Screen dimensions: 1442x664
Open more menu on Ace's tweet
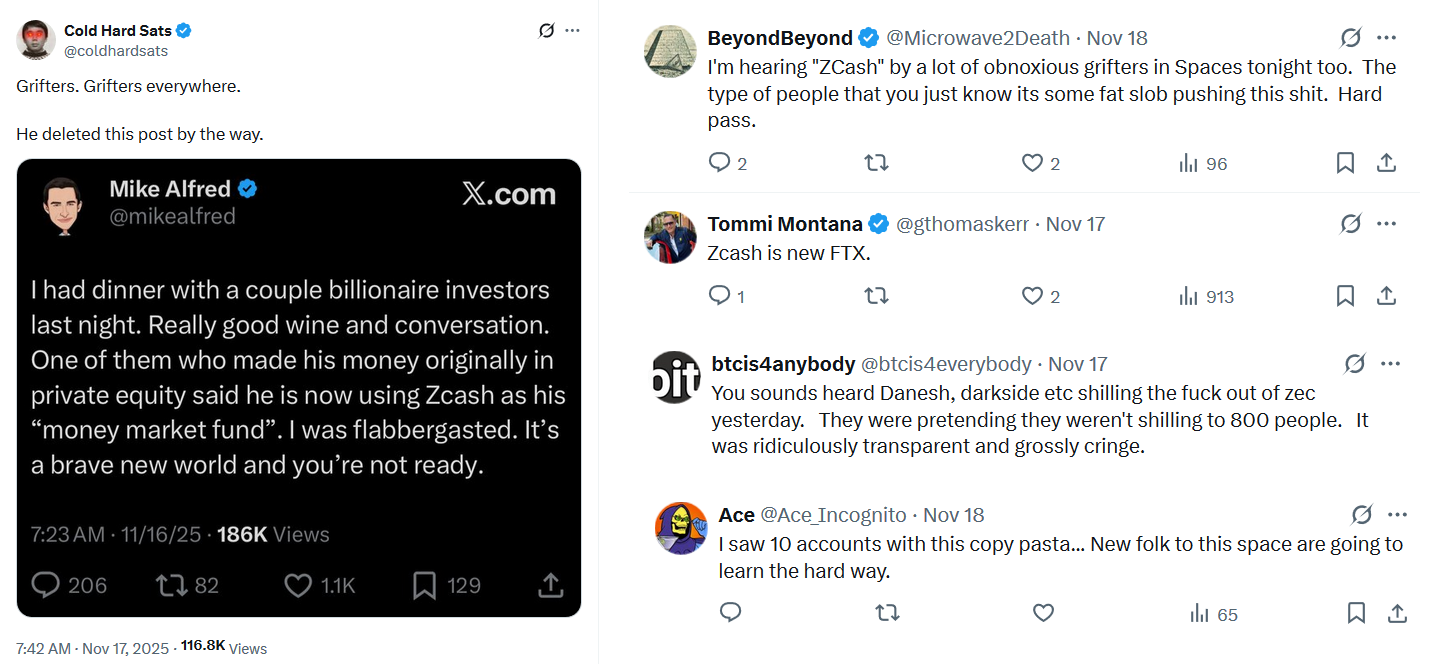pos(1397,514)
